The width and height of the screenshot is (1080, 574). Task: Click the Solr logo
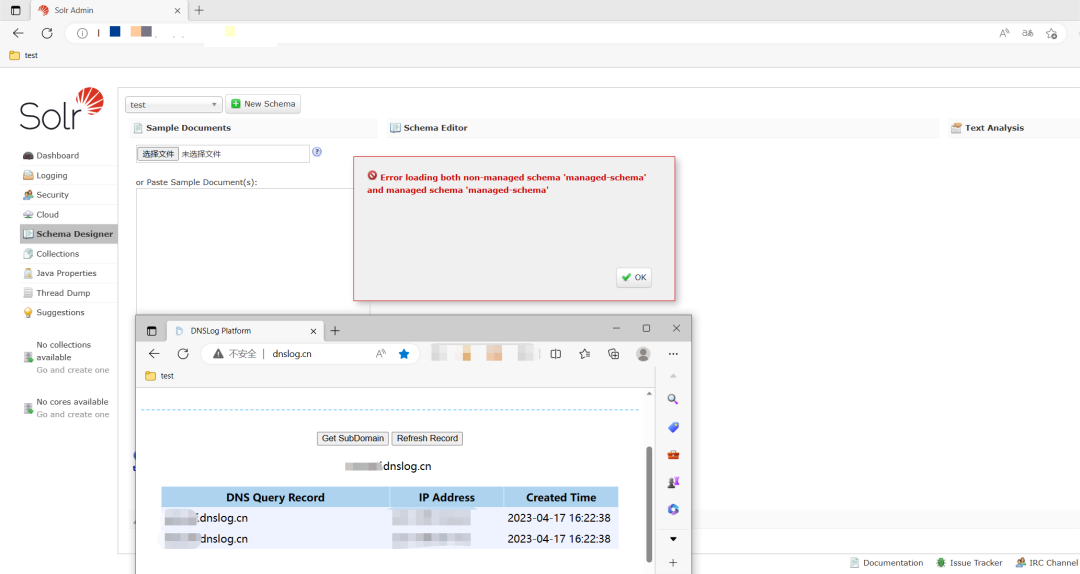pyautogui.click(x=62, y=109)
